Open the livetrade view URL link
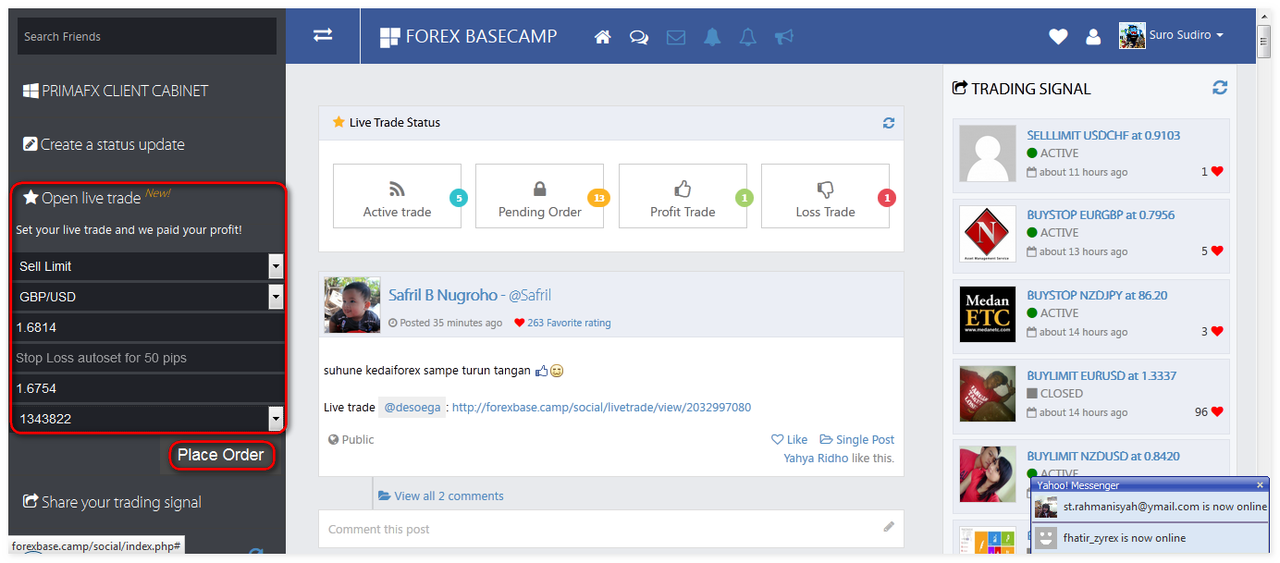 [601, 407]
